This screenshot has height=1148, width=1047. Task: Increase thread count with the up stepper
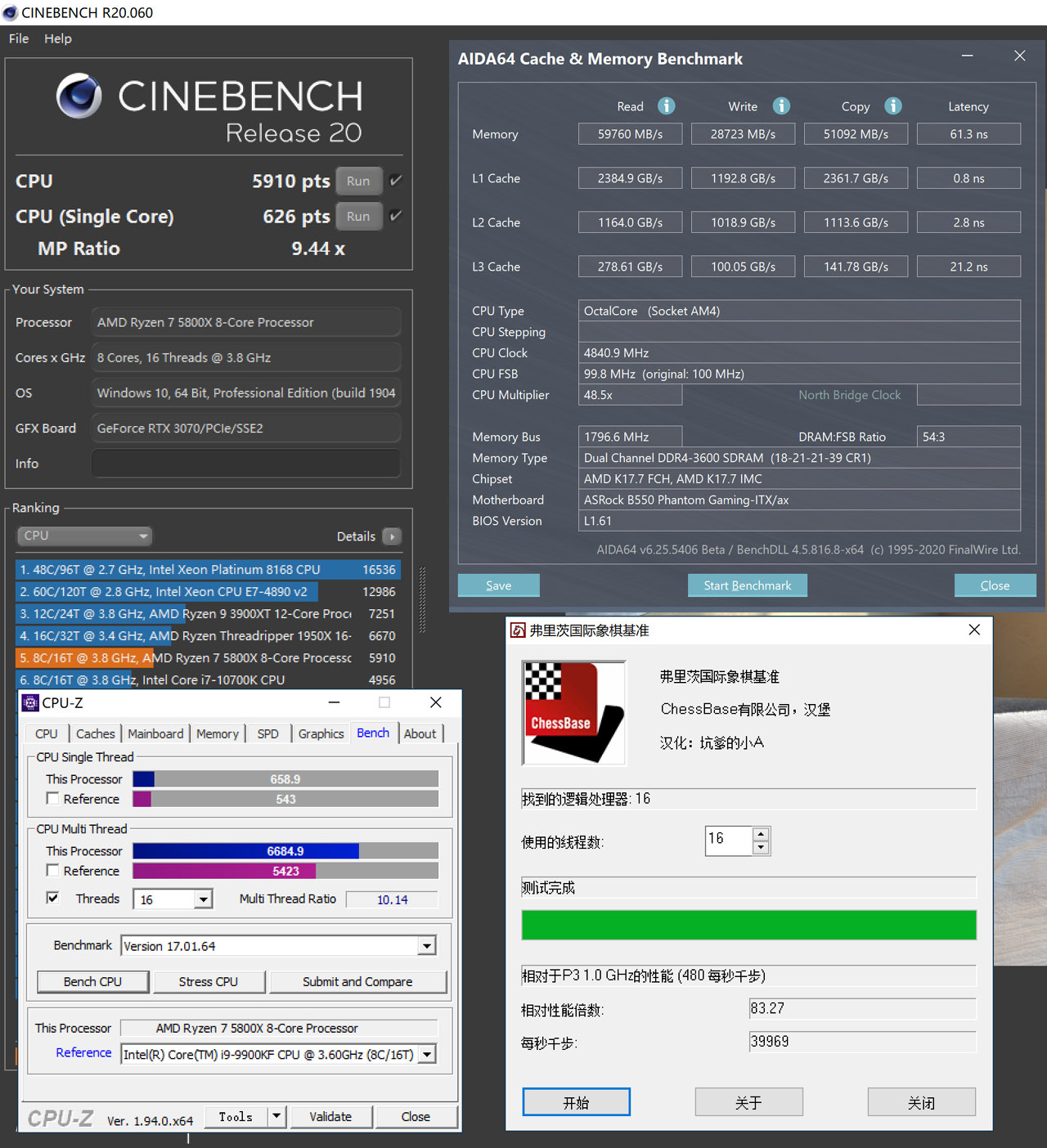coord(761,834)
